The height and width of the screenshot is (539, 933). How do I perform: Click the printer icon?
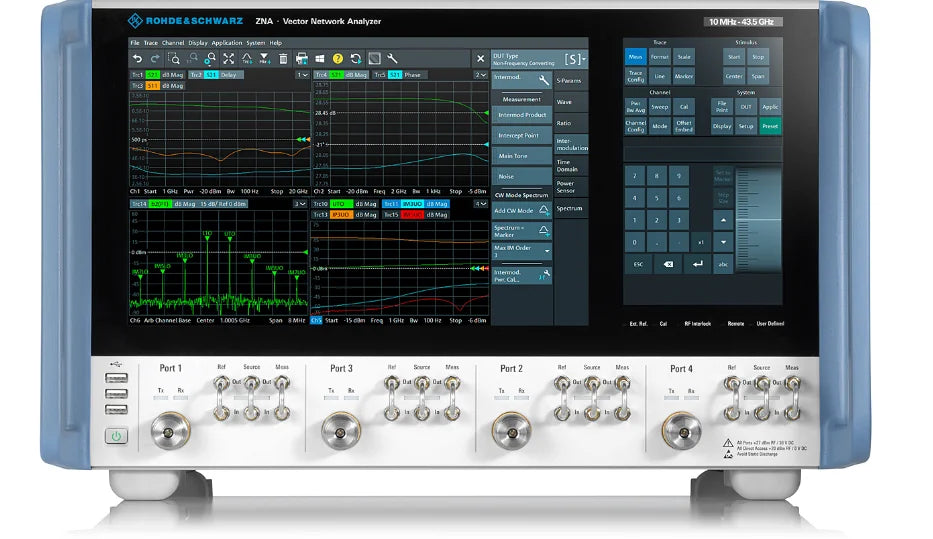point(302,58)
